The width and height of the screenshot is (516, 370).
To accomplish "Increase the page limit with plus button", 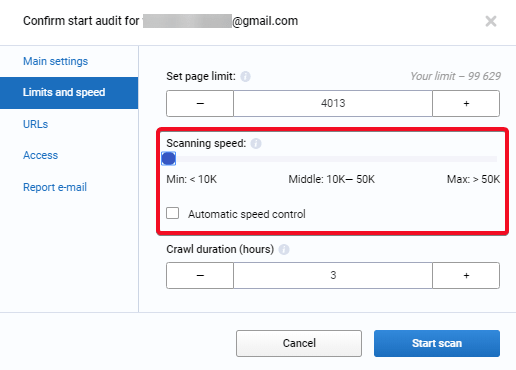I will click(466, 103).
